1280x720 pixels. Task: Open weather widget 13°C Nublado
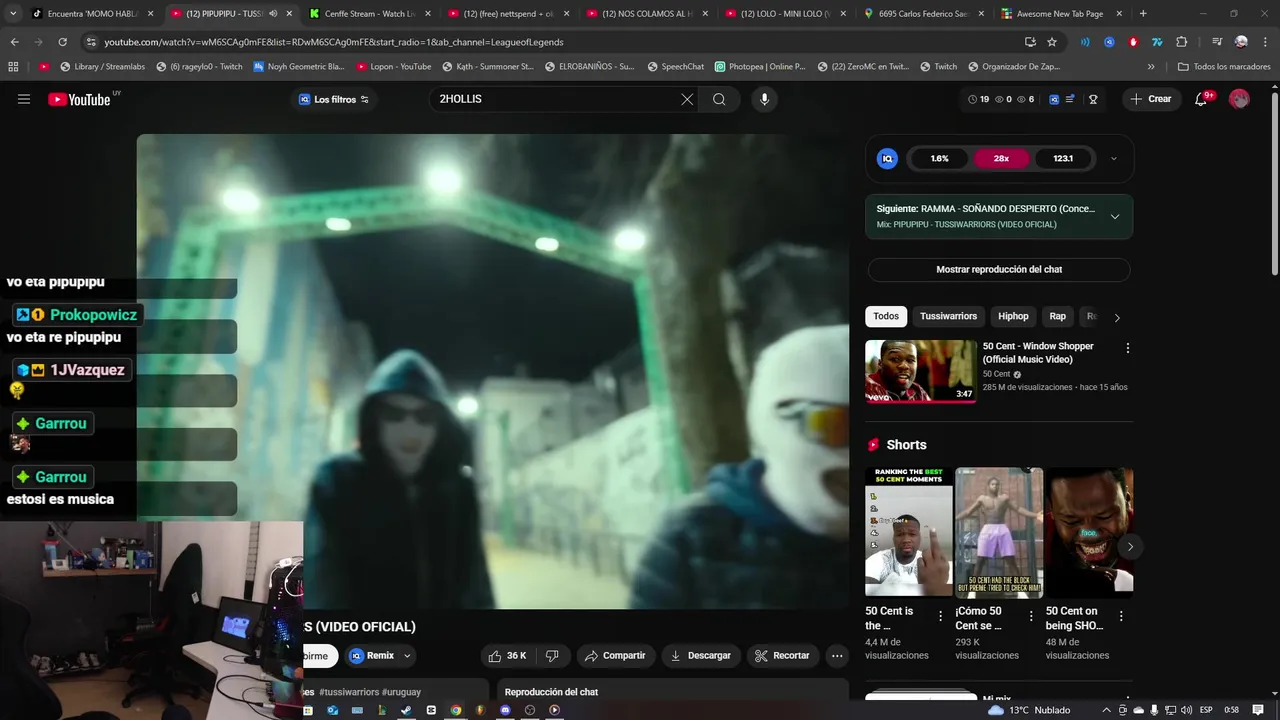tap(1029, 710)
